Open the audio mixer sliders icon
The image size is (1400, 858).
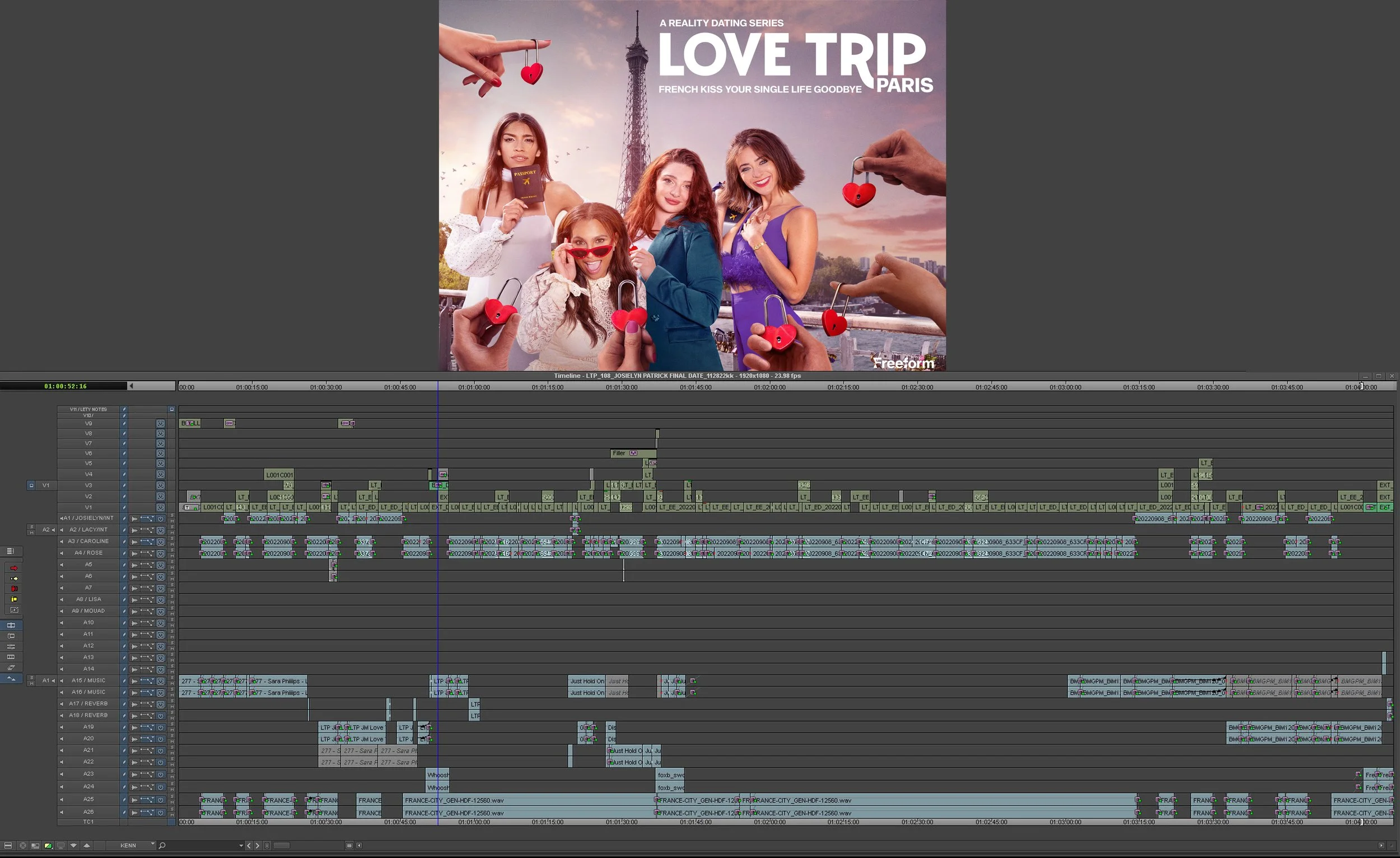pyautogui.click(x=11, y=647)
